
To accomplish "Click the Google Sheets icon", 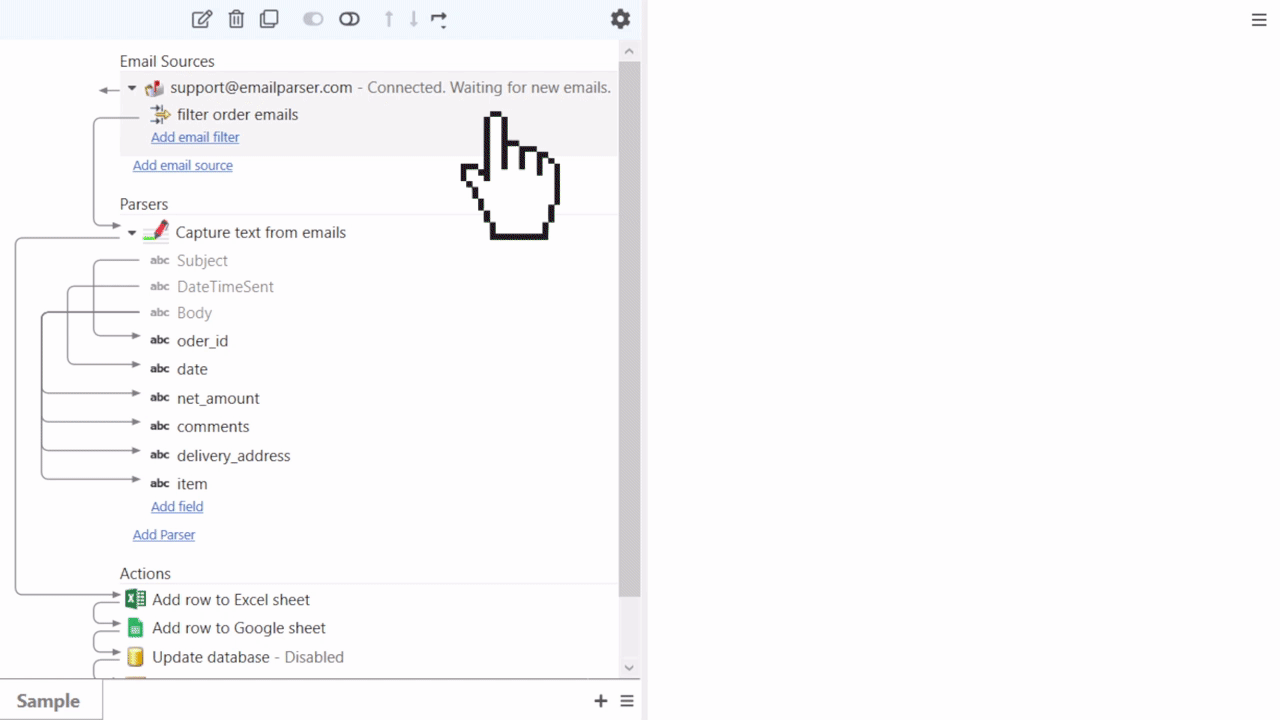I will 135,628.
